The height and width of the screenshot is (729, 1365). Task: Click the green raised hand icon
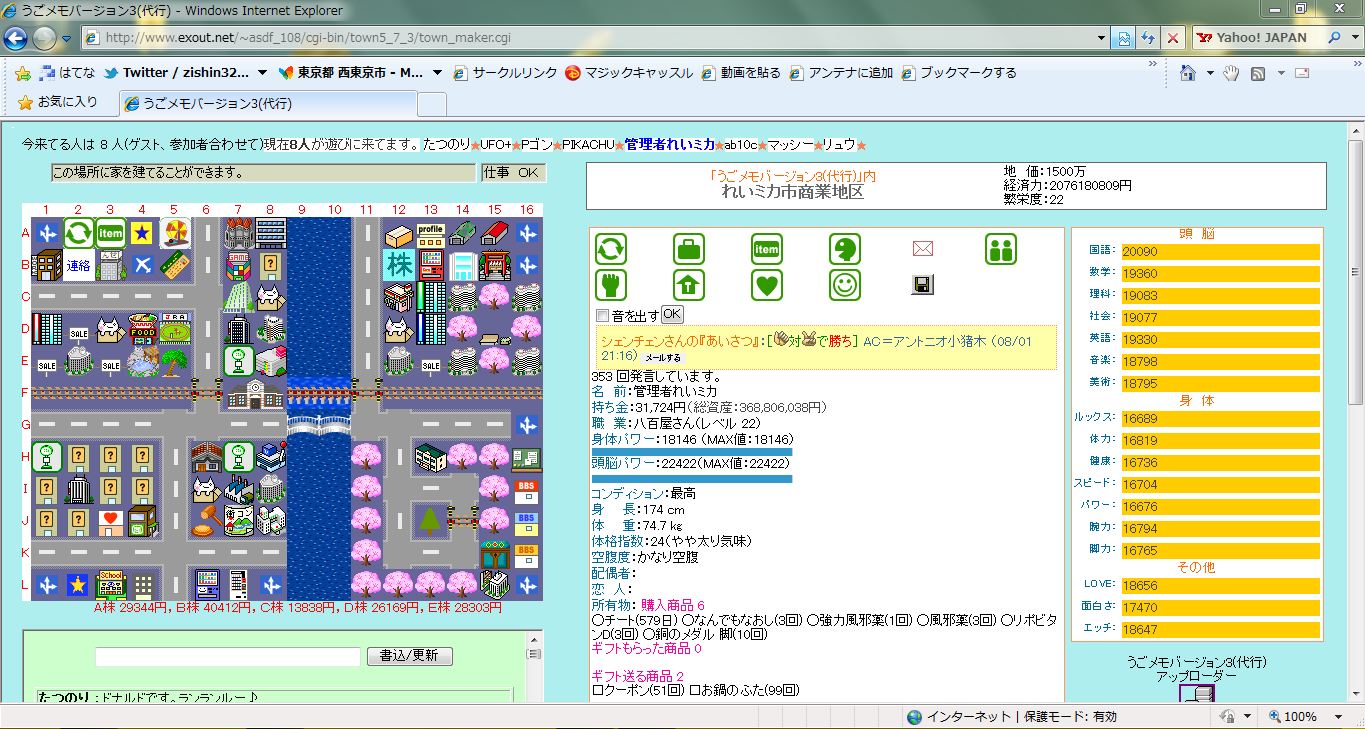[610, 285]
